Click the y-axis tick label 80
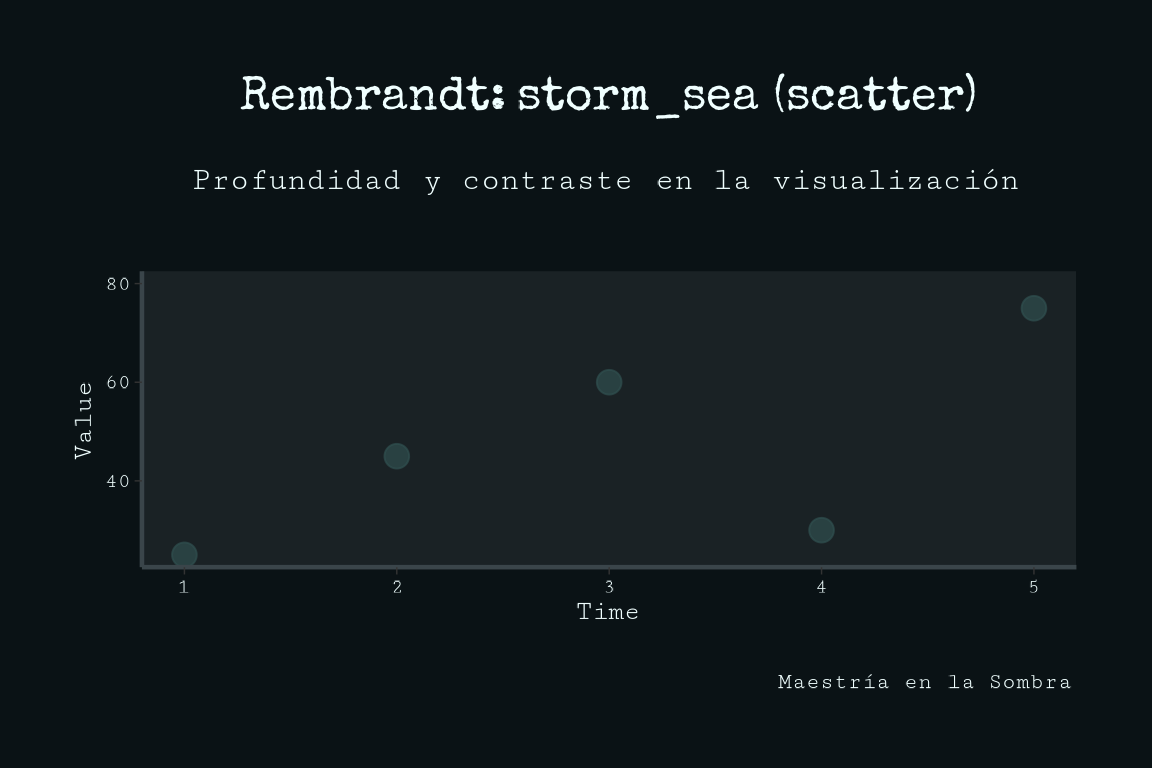1152x768 pixels. [118, 284]
